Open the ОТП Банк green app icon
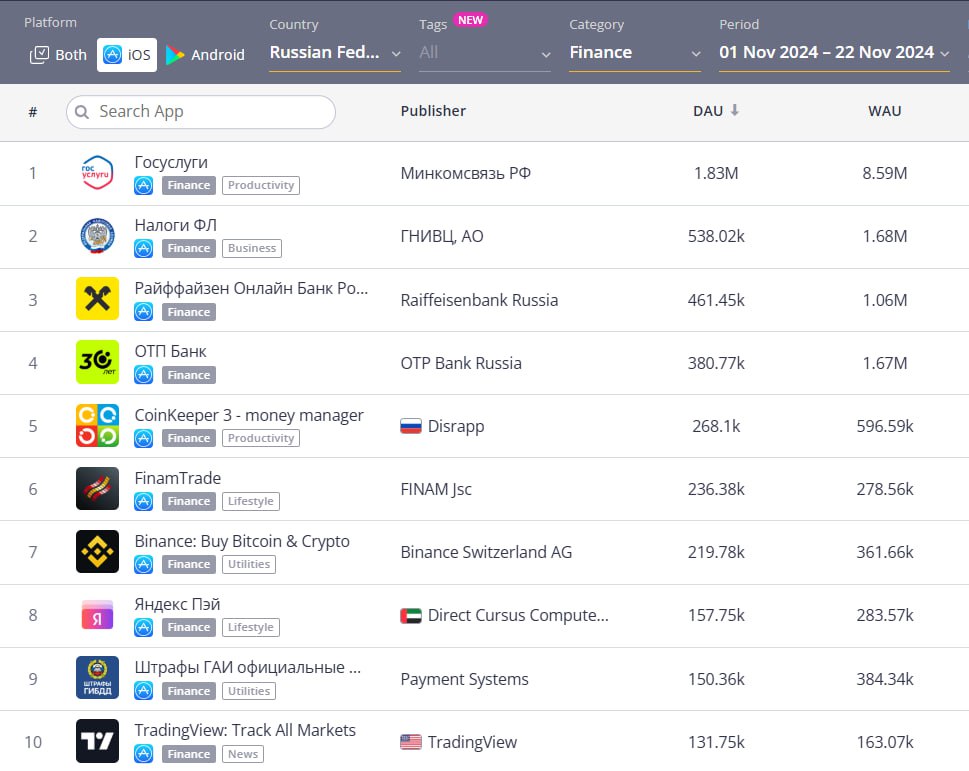 (x=97, y=361)
